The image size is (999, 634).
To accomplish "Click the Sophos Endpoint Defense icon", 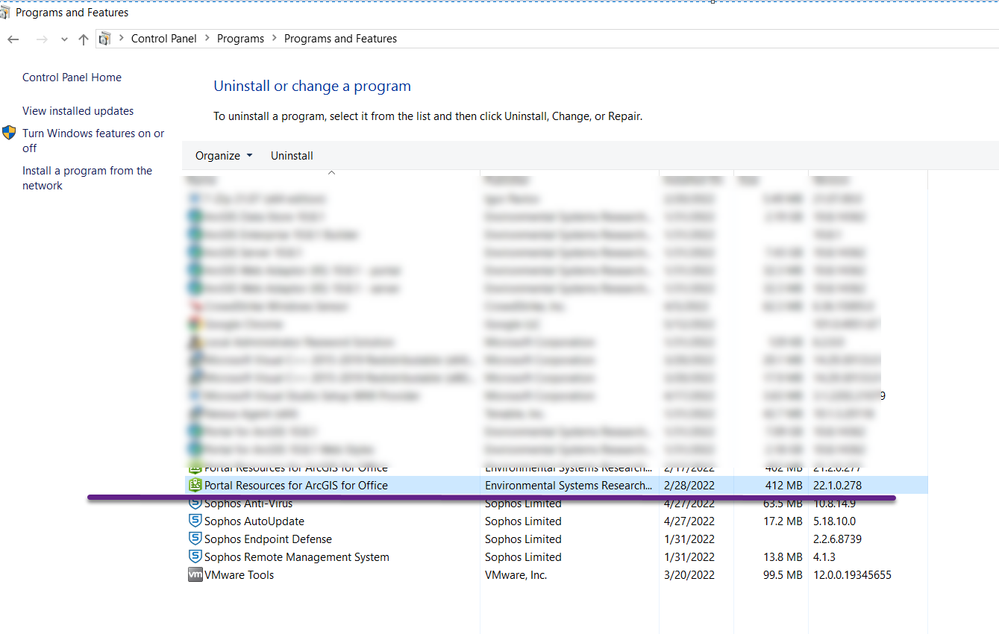I will (195, 538).
